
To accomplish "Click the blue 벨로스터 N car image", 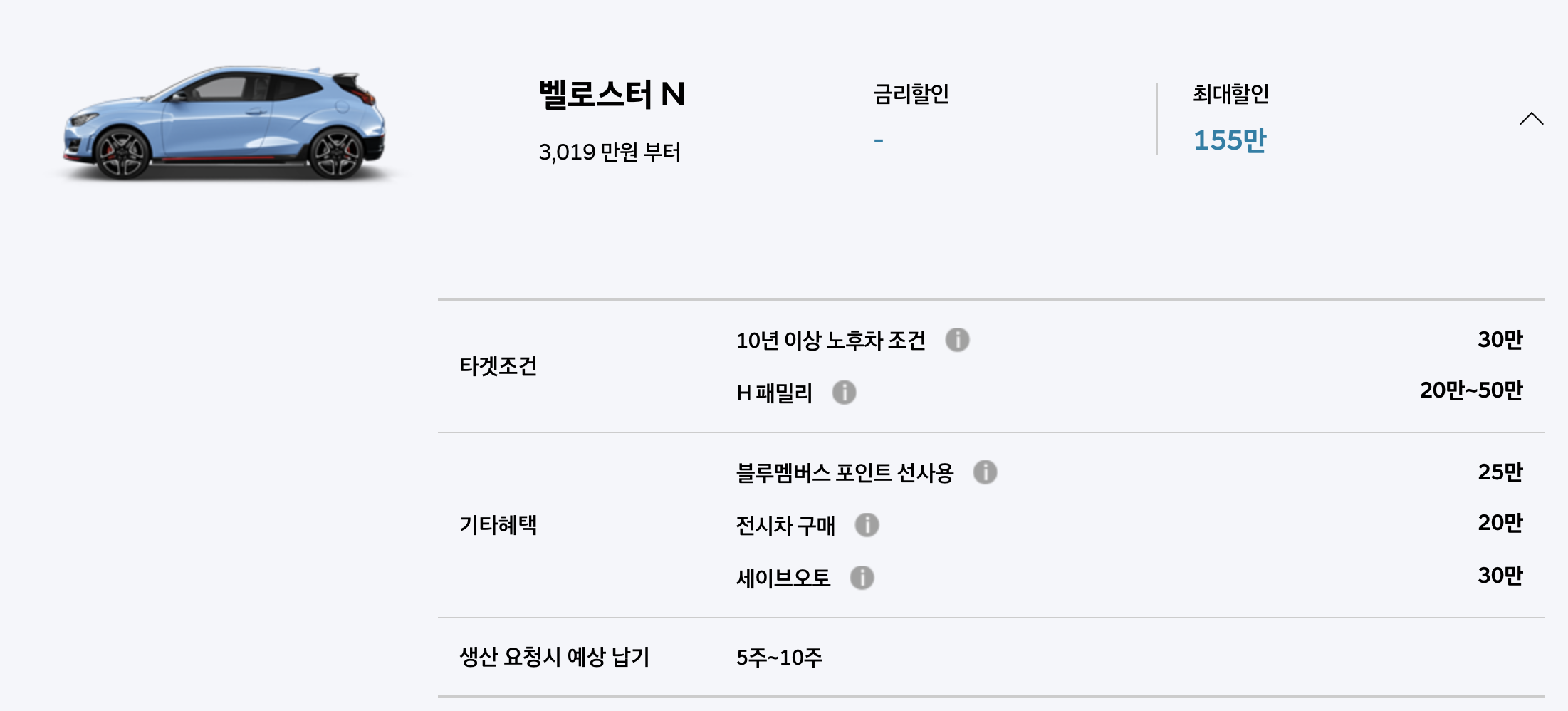I will (226, 123).
